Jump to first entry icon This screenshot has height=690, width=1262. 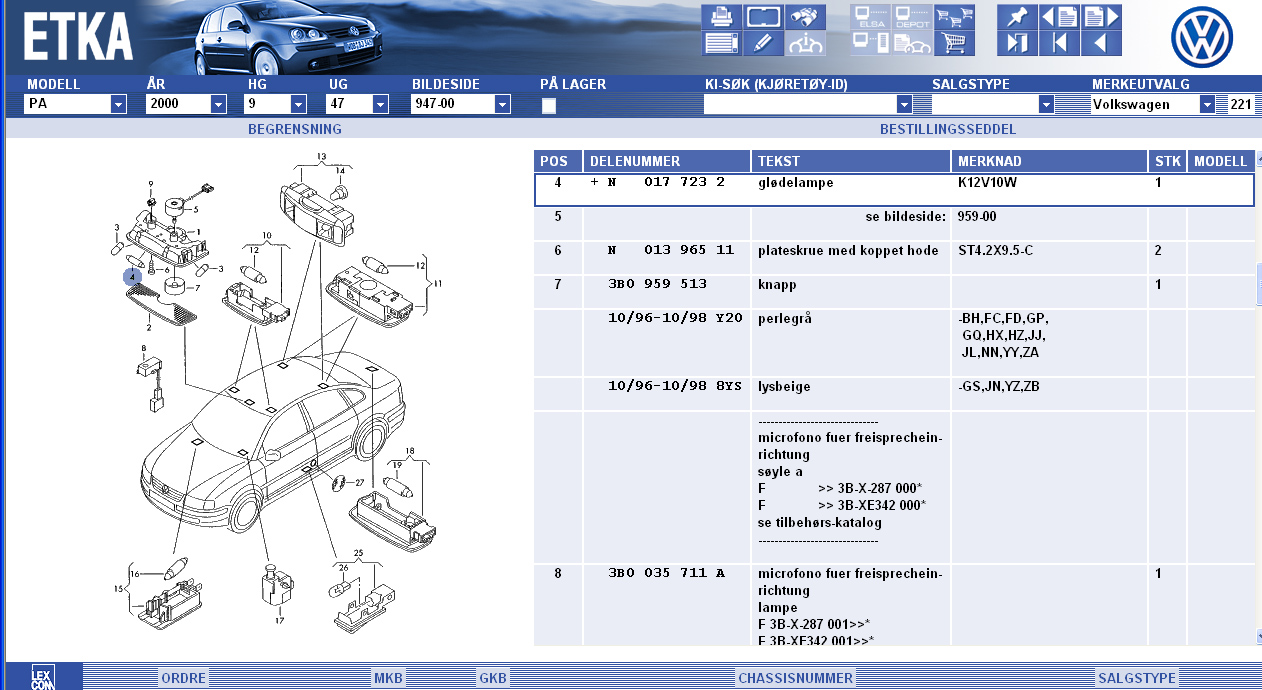(1059, 43)
